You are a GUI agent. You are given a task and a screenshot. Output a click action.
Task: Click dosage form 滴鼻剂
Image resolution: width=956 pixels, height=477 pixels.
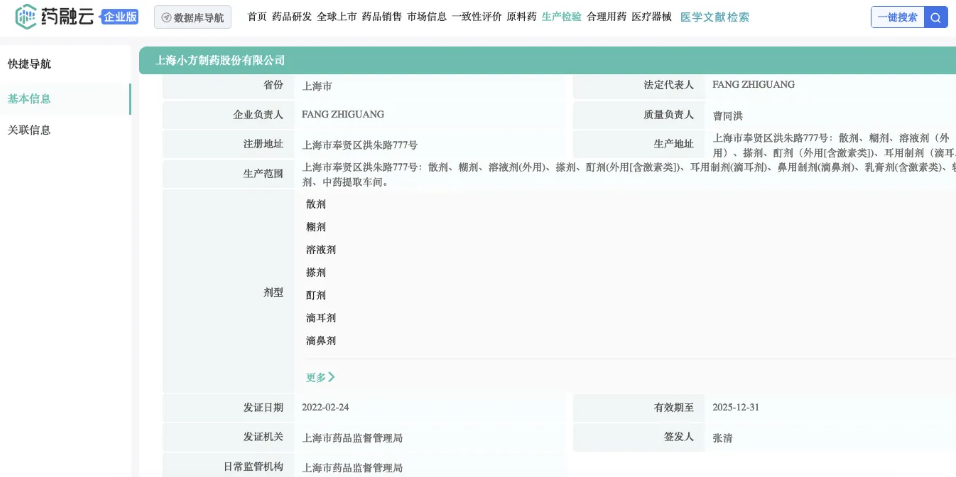pyautogui.click(x=321, y=340)
